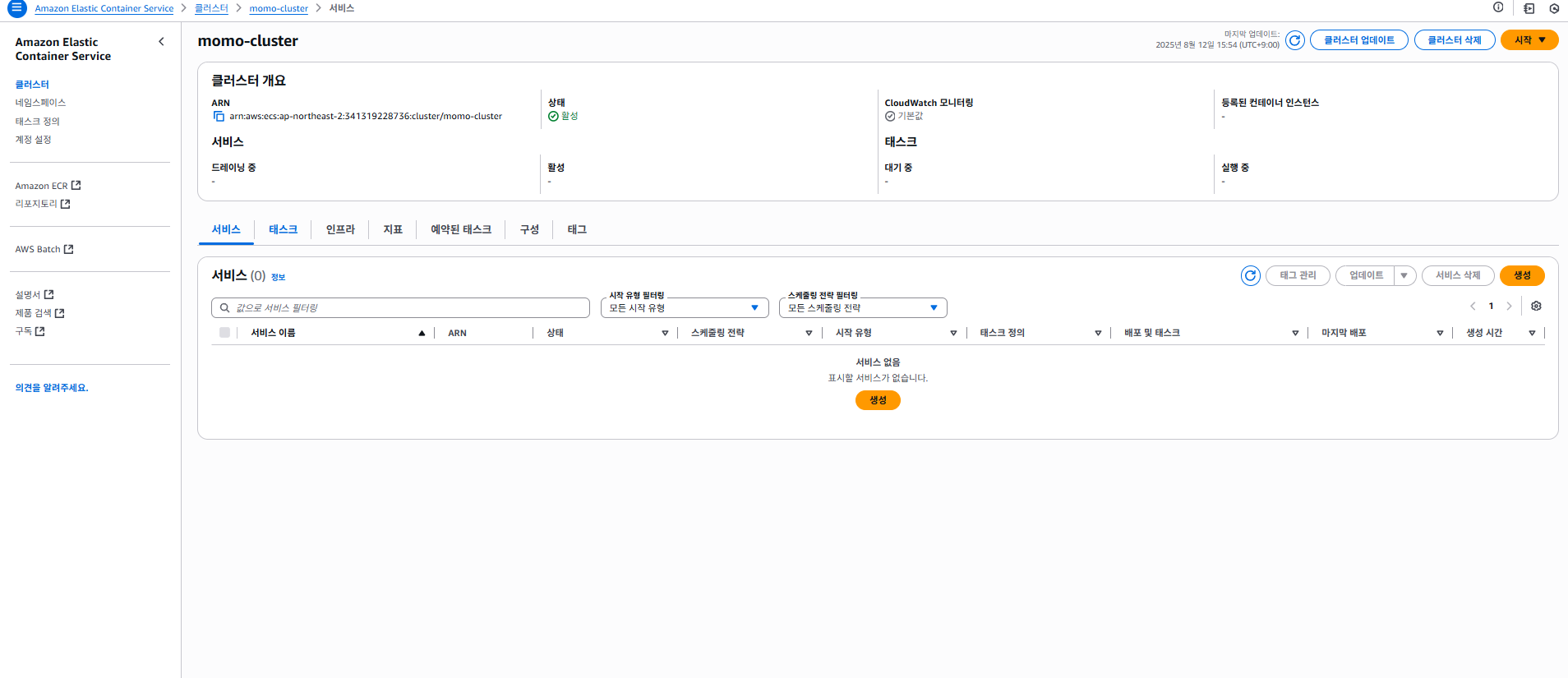
Task: Refresh the services list
Action: point(1251,276)
